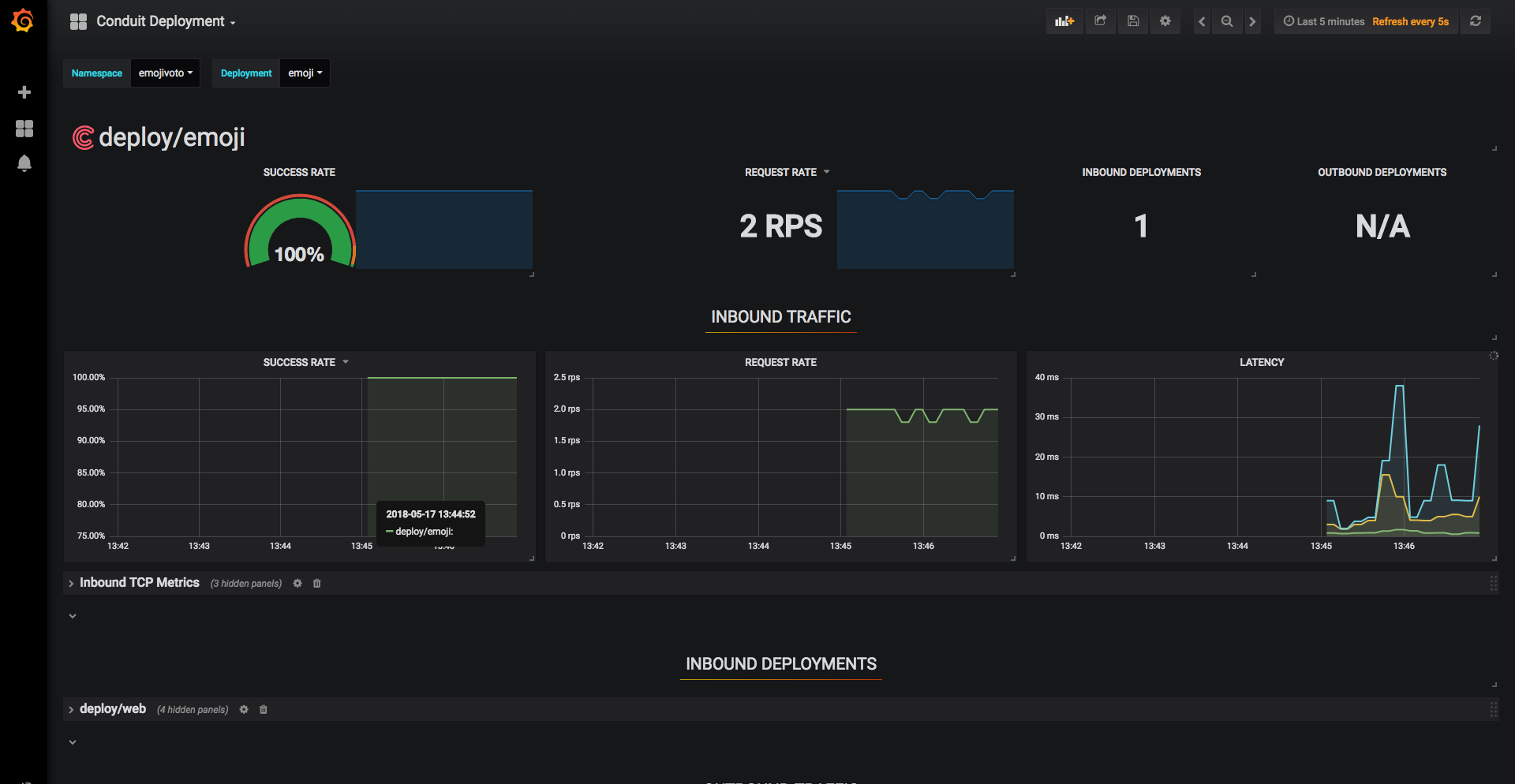Save the dashboard with the disk icon

pos(1133,21)
